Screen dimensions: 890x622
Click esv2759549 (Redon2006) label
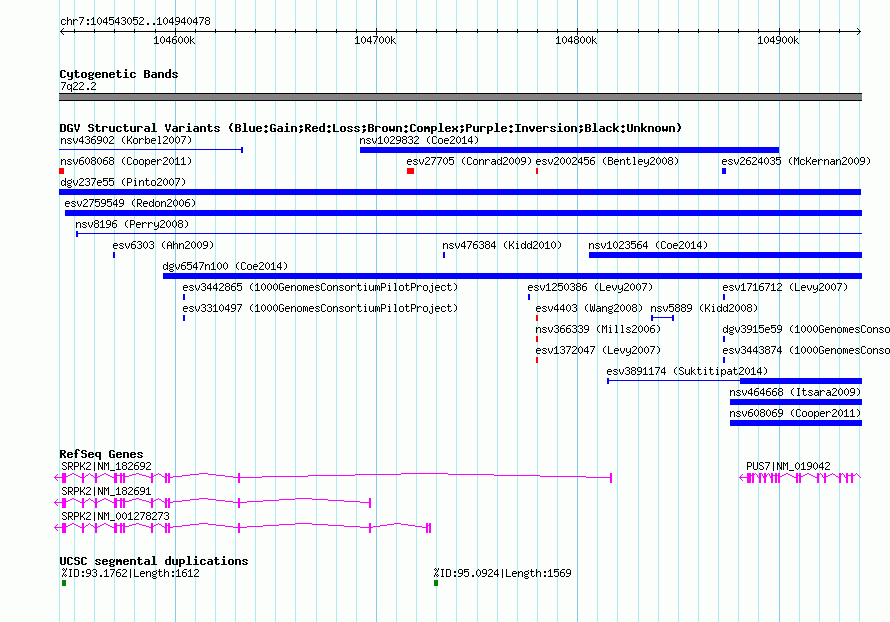(x=130, y=203)
